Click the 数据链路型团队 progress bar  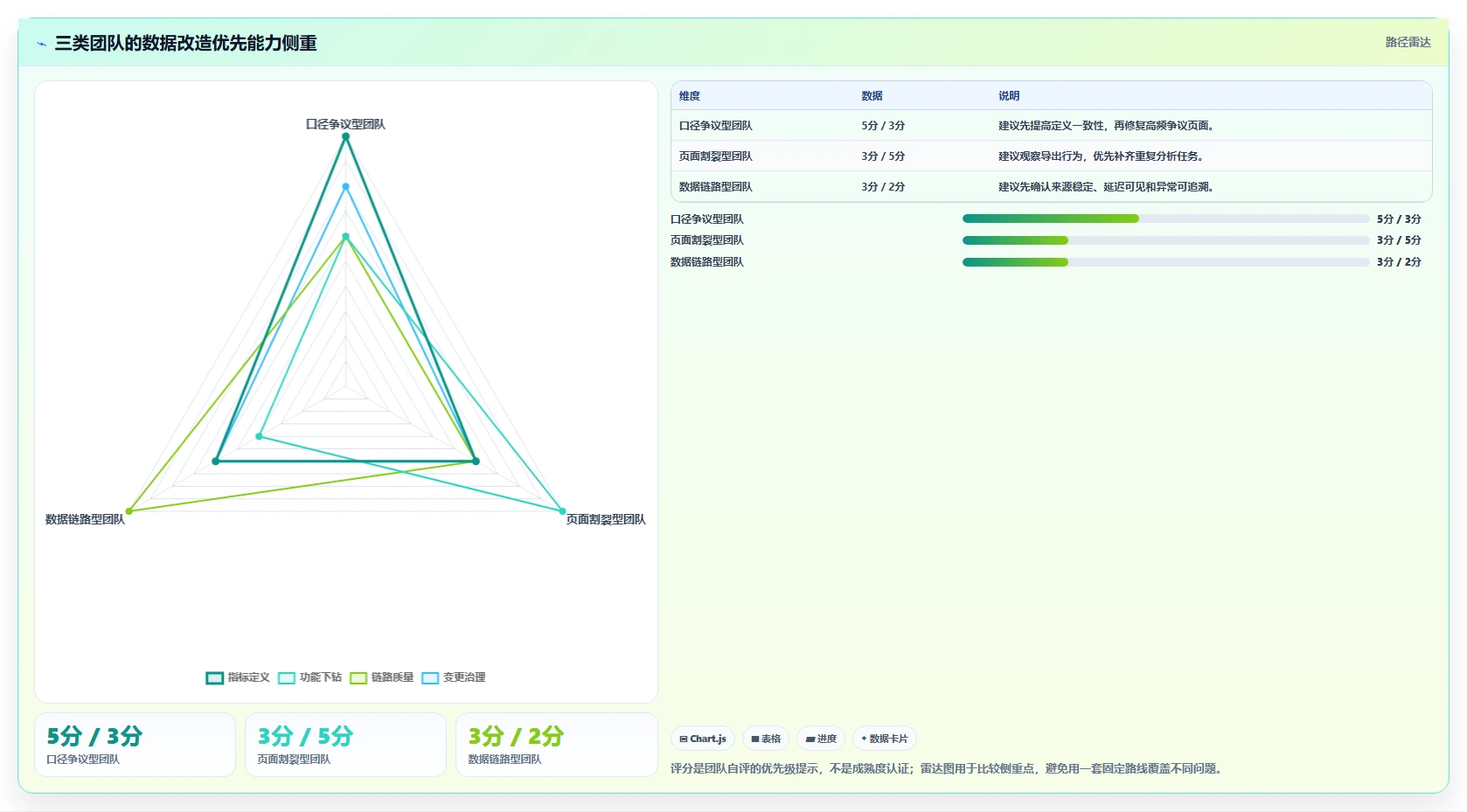(1165, 262)
